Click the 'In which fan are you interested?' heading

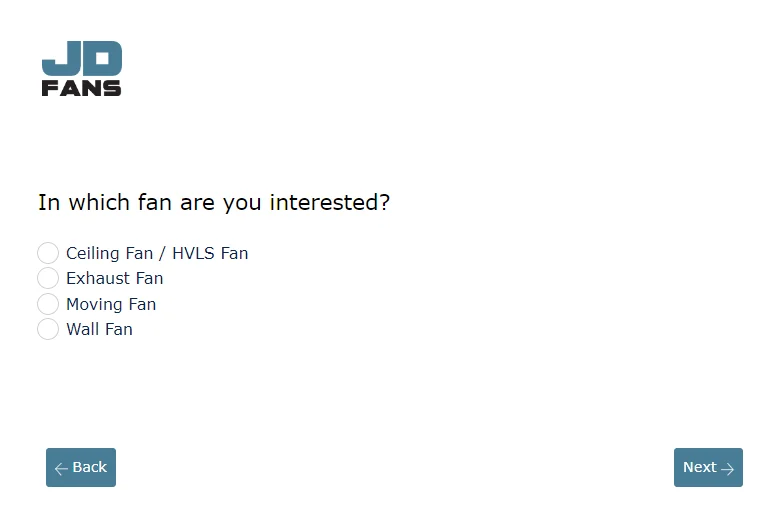pos(214,202)
